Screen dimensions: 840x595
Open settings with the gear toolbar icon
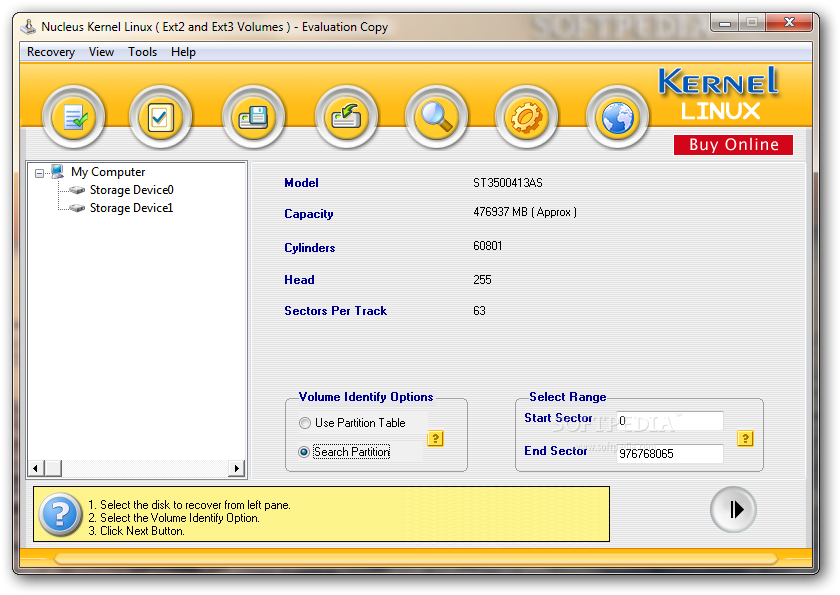527,117
